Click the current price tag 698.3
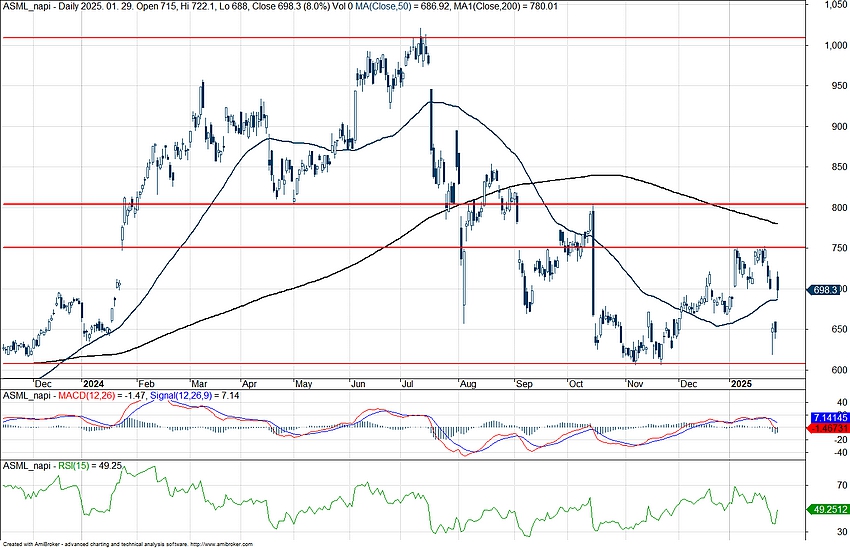 click(x=826, y=289)
